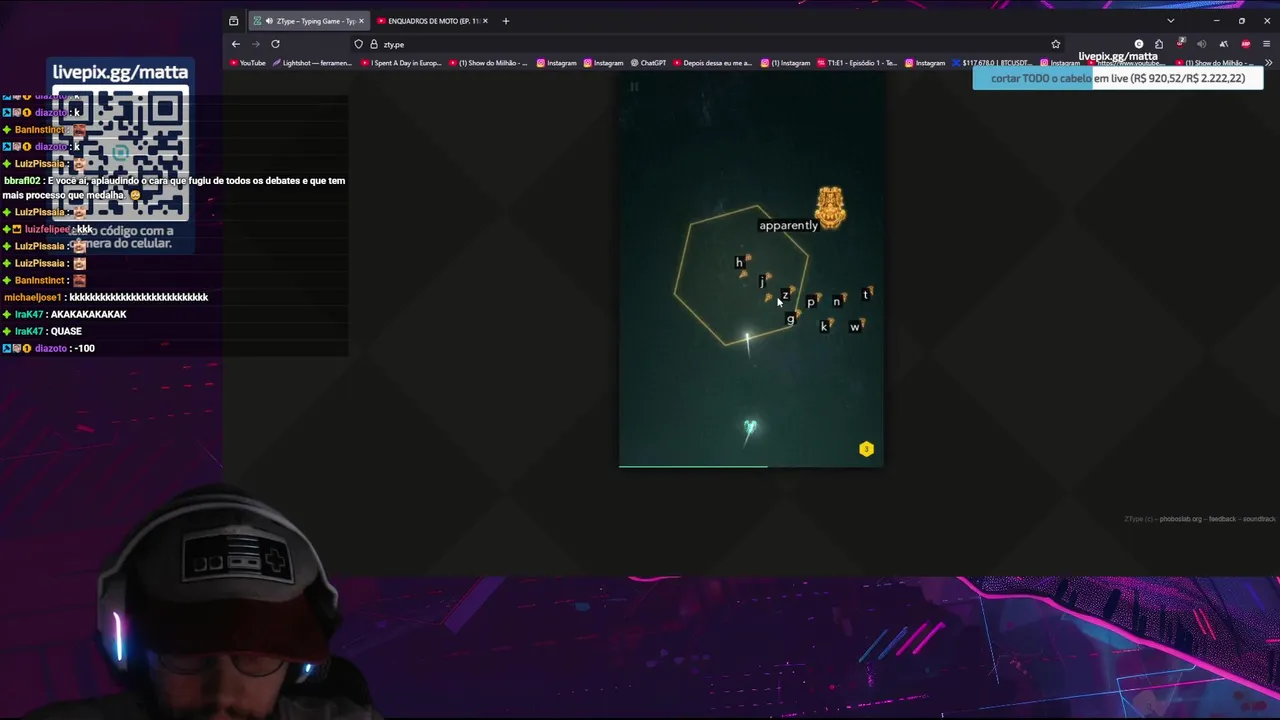Click diazoto's -100 chat message
Image resolution: width=1280 pixels, height=720 pixels.
click(x=49, y=348)
